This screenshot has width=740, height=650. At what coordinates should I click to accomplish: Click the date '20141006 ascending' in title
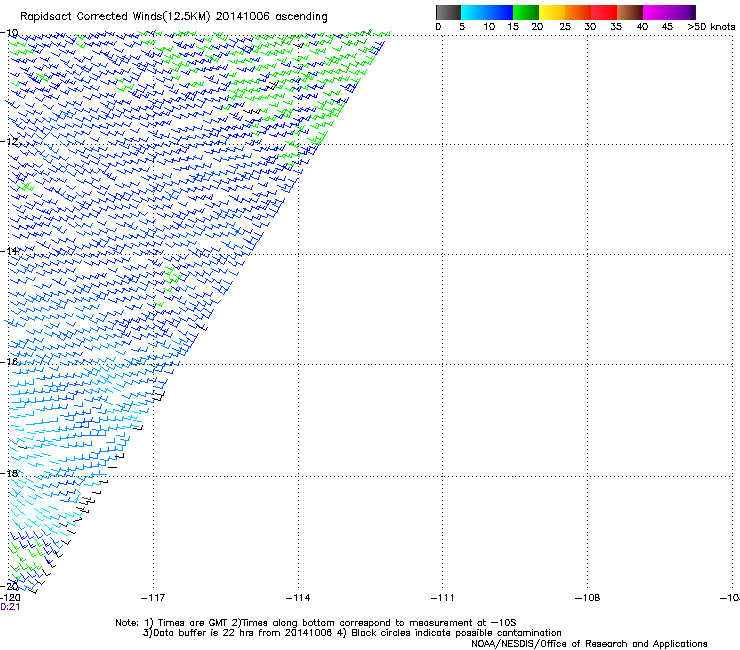coord(271,17)
